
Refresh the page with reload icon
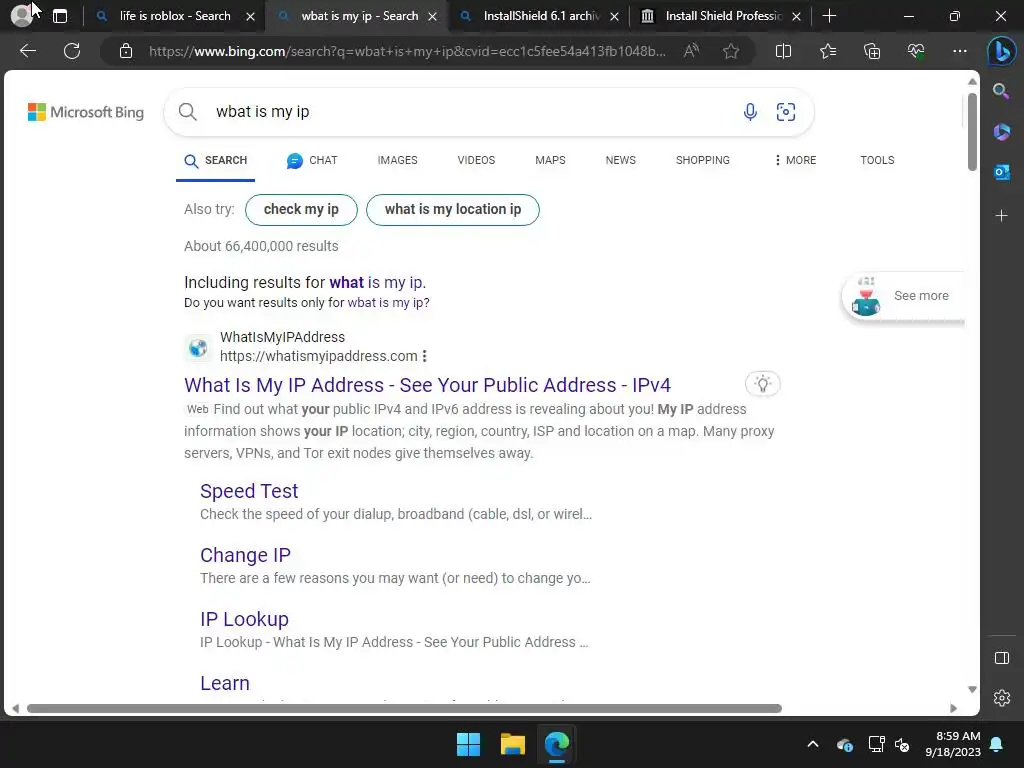(x=72, y=51)
